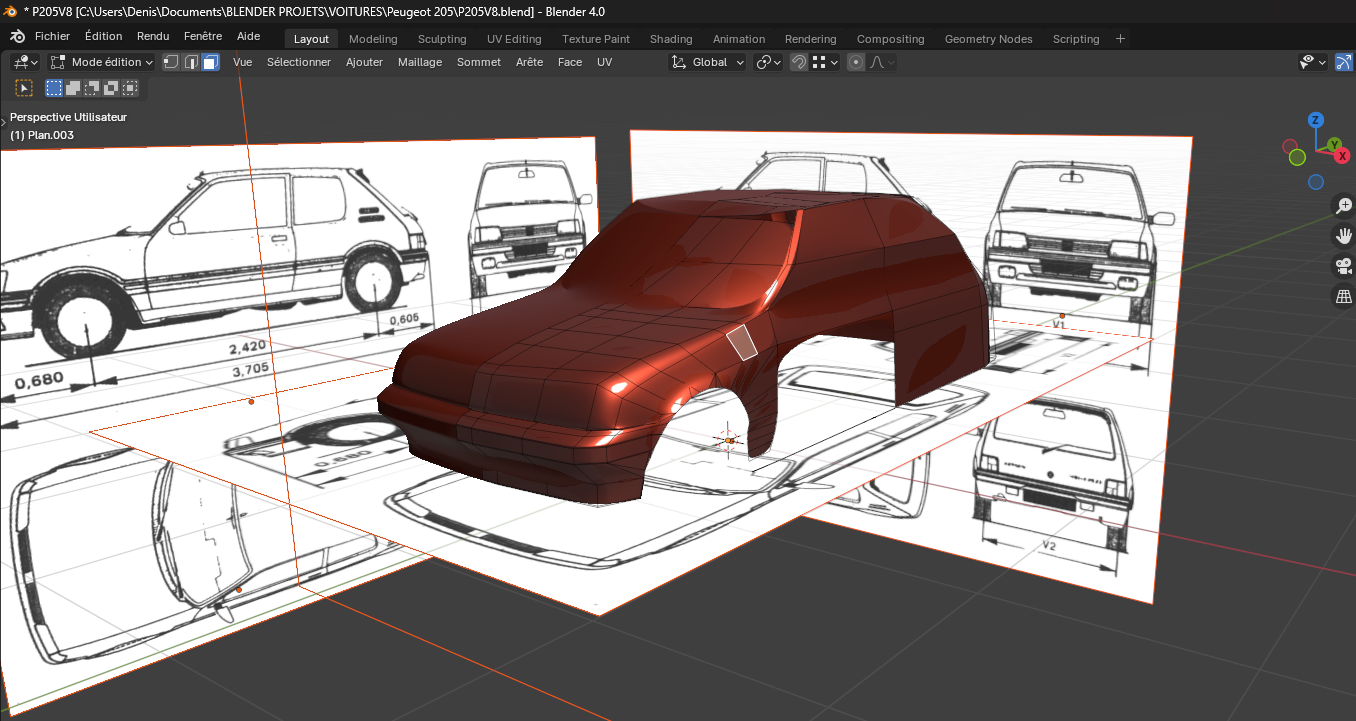Viewport: 1356px width, 721px height.
Task: Click the pan view hand icon
Action: coord(1344,236)
